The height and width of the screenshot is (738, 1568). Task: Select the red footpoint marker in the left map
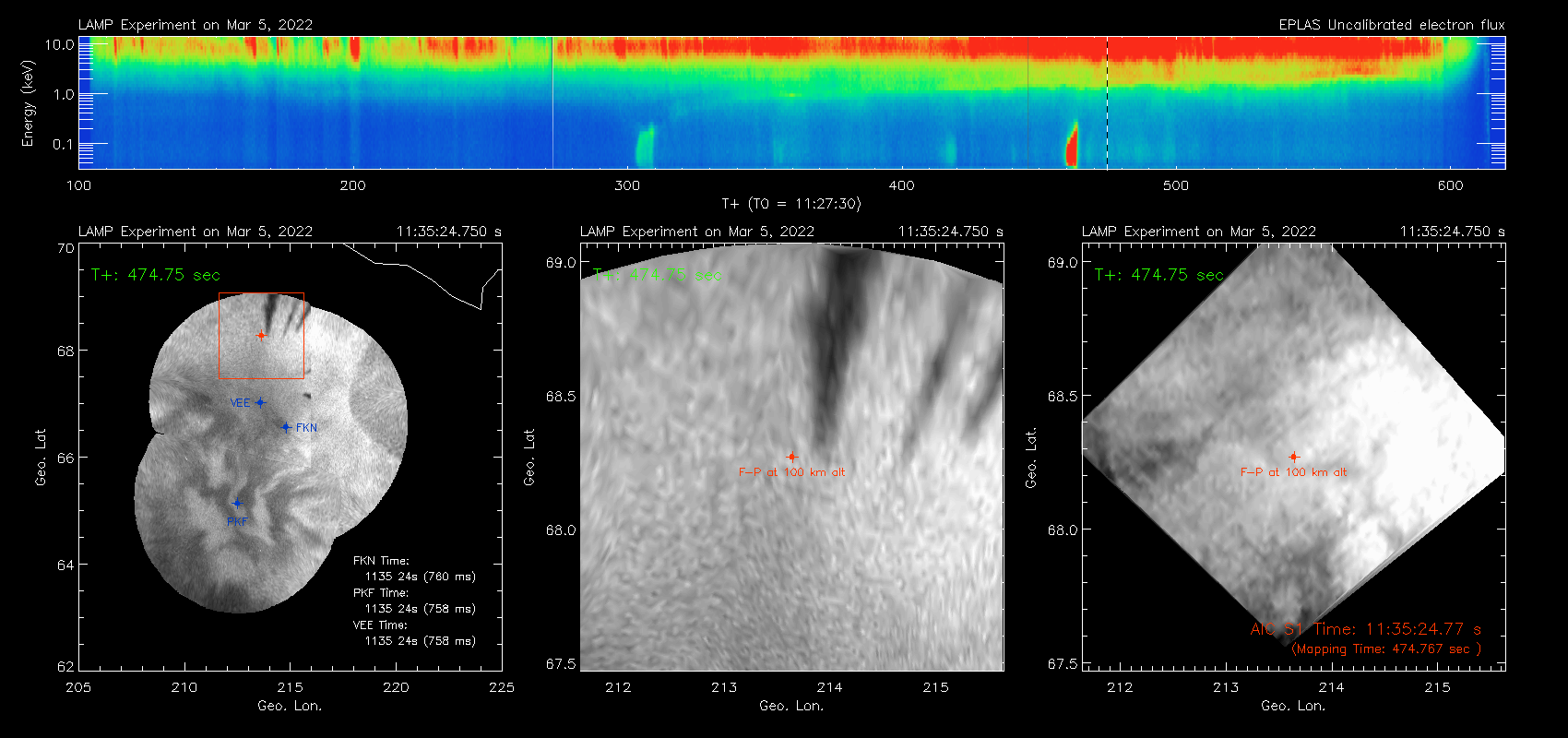click(261, 336)
